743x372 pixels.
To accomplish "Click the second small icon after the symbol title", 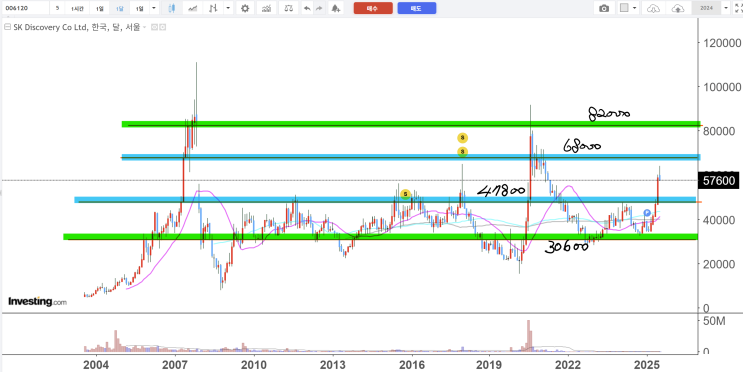I will pyautogui.click(x=163, y=27).
